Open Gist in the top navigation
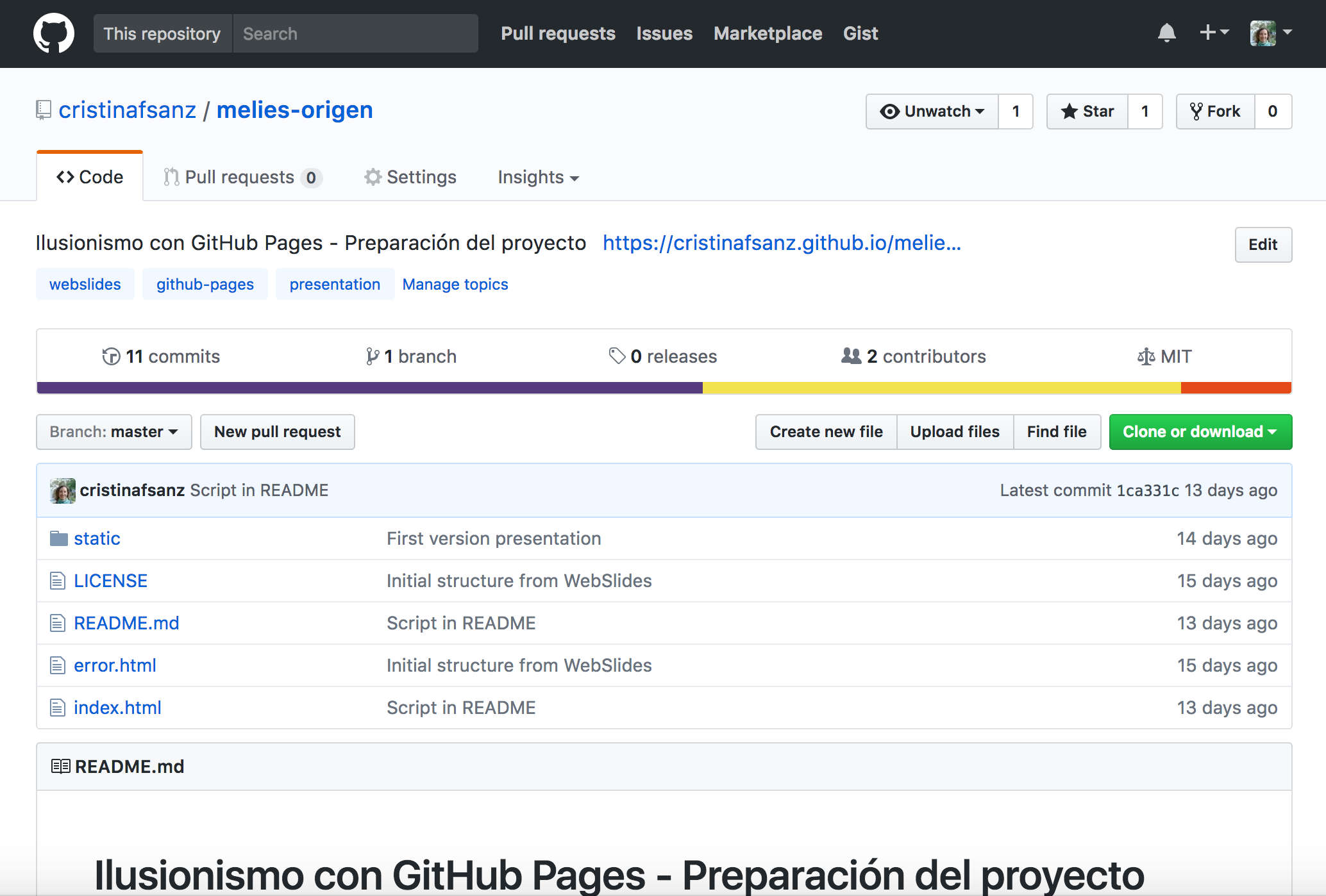 coord(860,33)
